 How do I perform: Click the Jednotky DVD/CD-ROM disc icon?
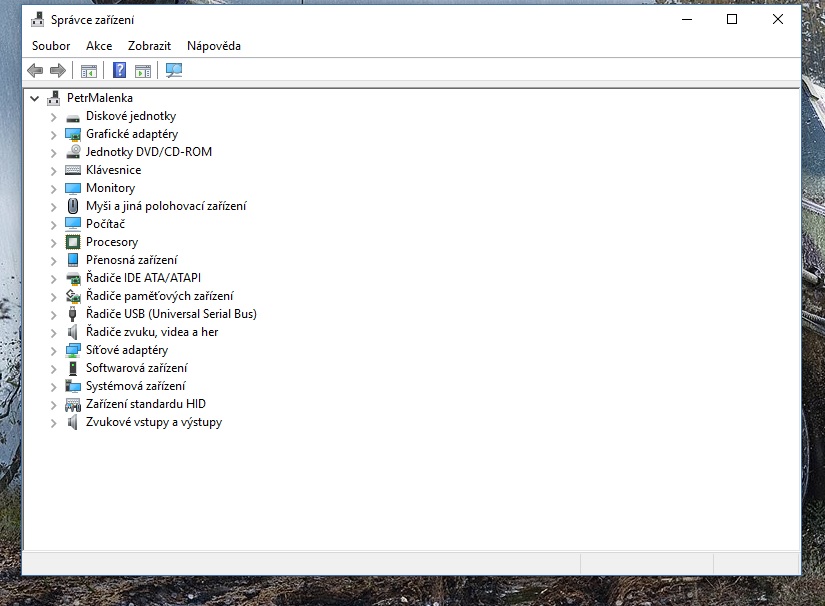(x=73, y=152)
